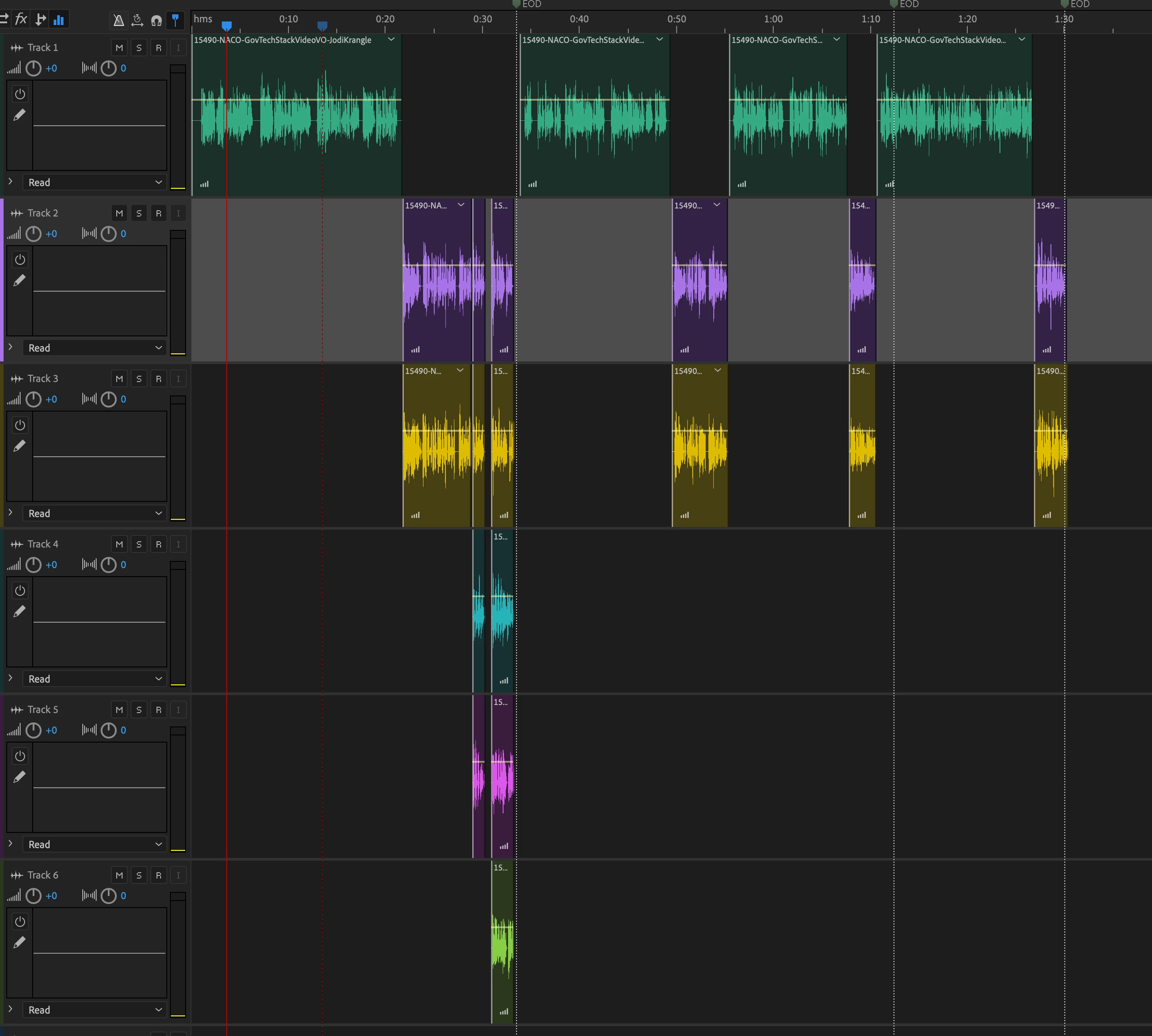Click Track 6 input monitor button
1152x1036 pixels.
click(178, 875)
